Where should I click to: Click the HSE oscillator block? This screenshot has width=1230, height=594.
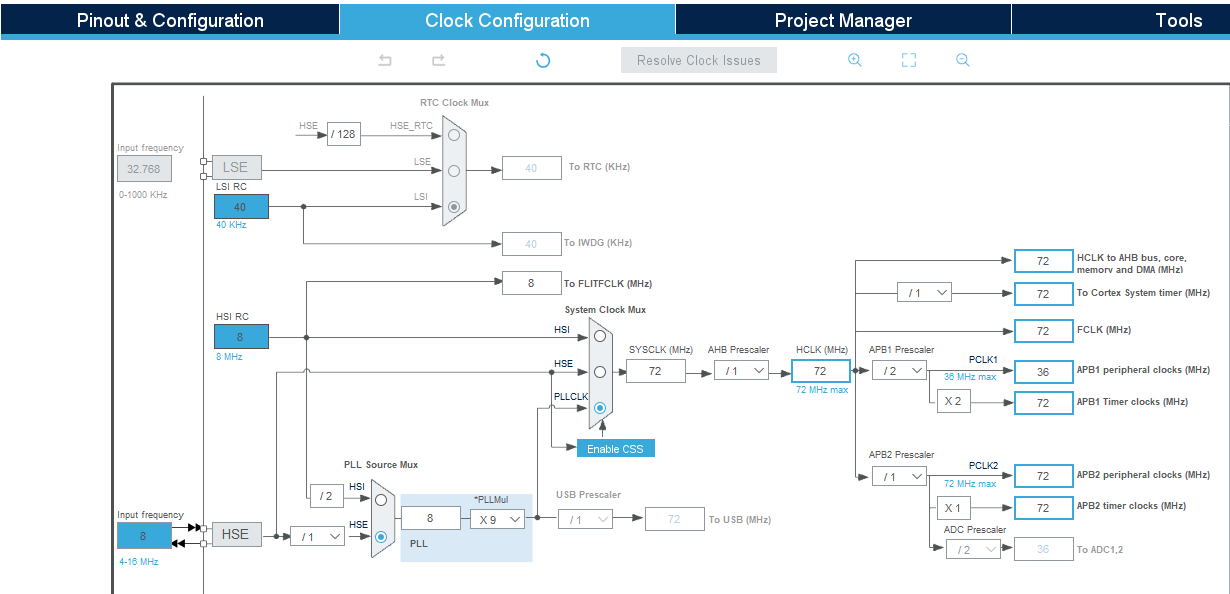click(235, 534)
